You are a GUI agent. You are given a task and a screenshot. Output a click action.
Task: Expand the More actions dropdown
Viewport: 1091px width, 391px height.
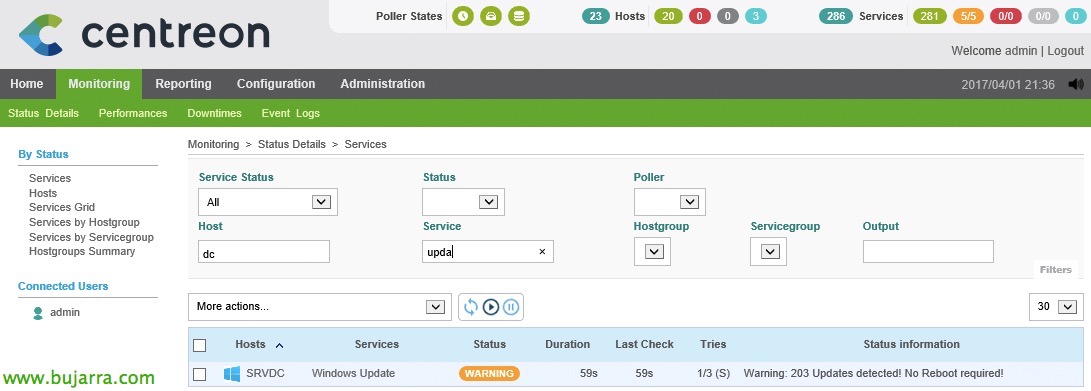click(320, 307)
